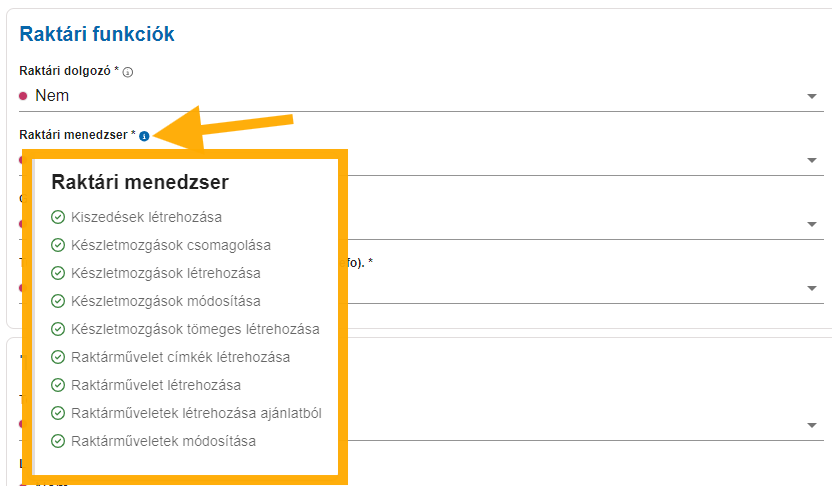Click the Kiszedések létrehozása green check icon
The image size is (832, 486).
click(x=58, y=217)
